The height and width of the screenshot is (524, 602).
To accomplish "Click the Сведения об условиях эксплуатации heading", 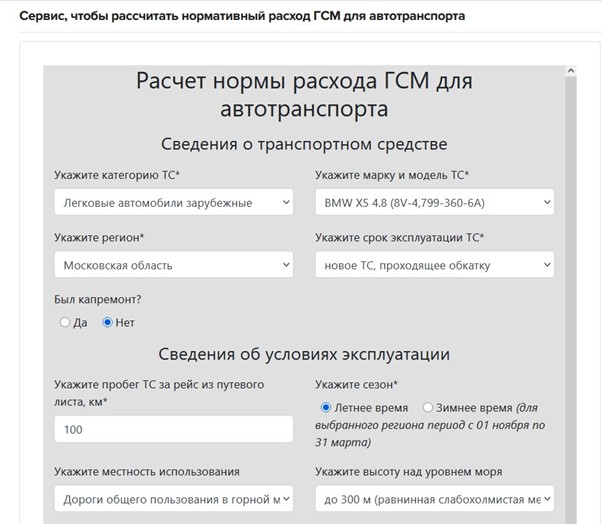I will point(304,354).
